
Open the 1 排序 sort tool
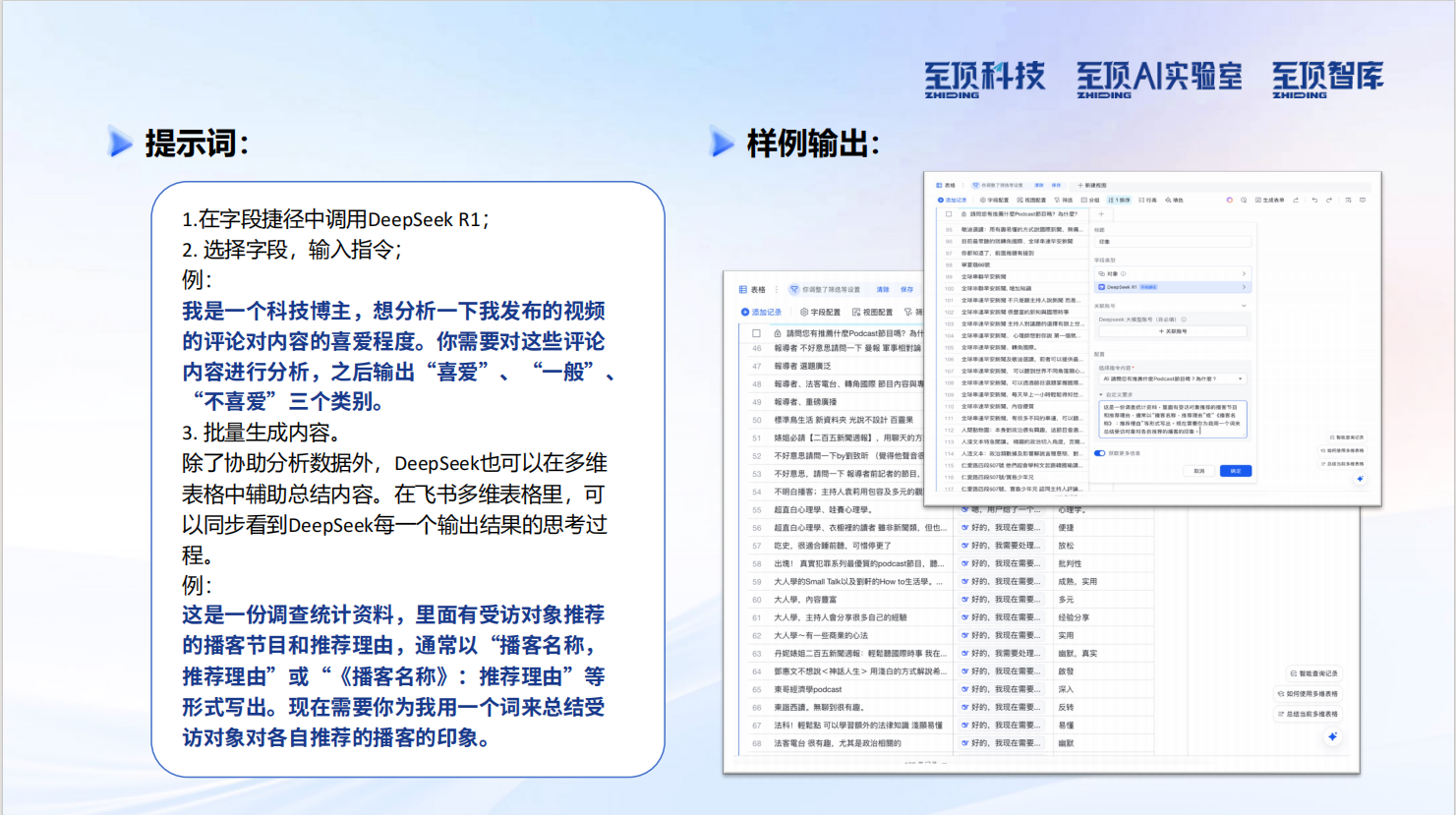coord(1119,200)
